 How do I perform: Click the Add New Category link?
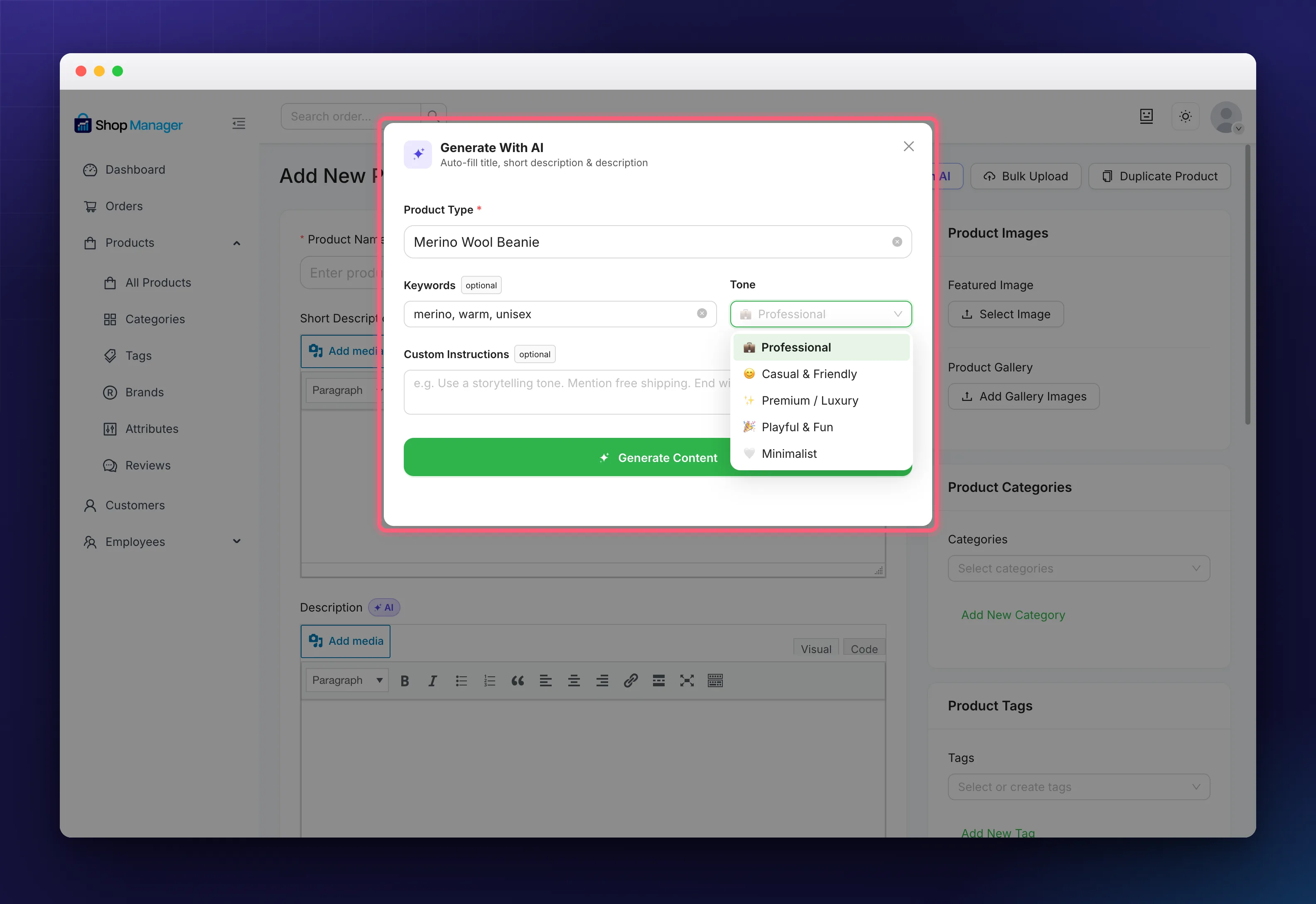1013,614
